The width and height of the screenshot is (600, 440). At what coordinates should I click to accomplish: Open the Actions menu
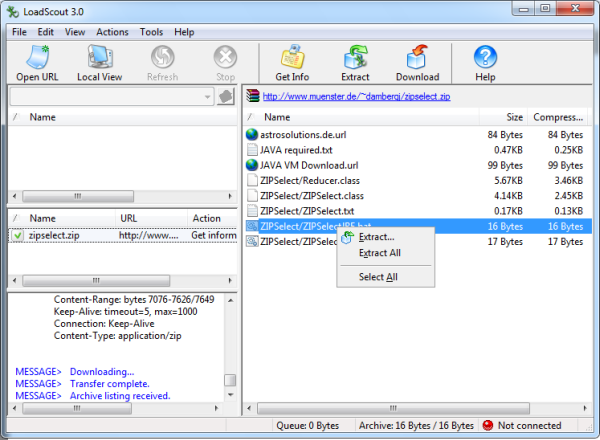(112, 32)
